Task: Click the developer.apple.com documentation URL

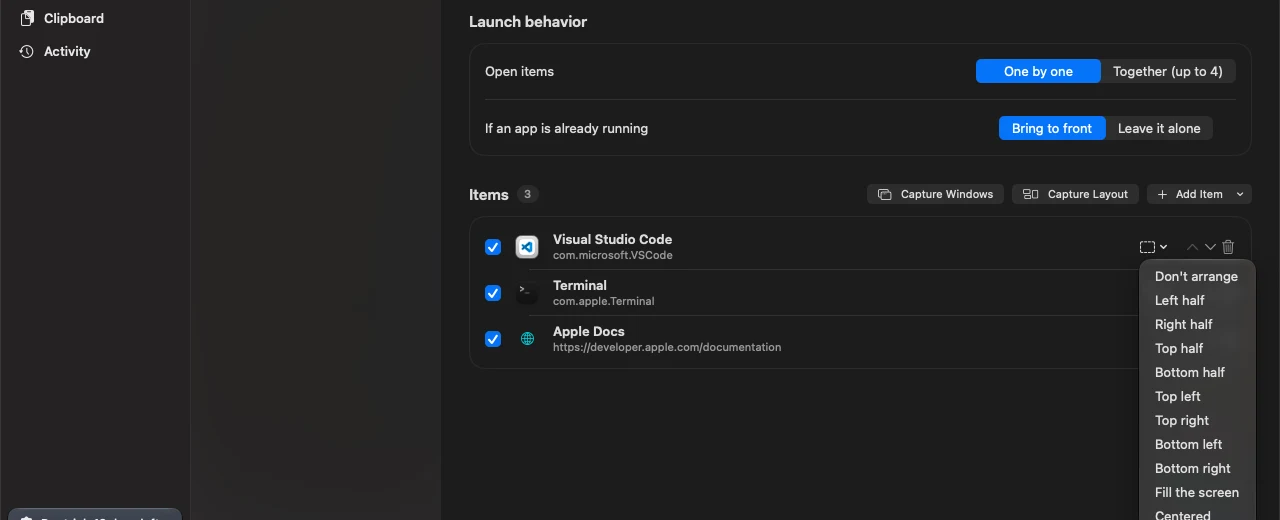Action: pos(667,347)
